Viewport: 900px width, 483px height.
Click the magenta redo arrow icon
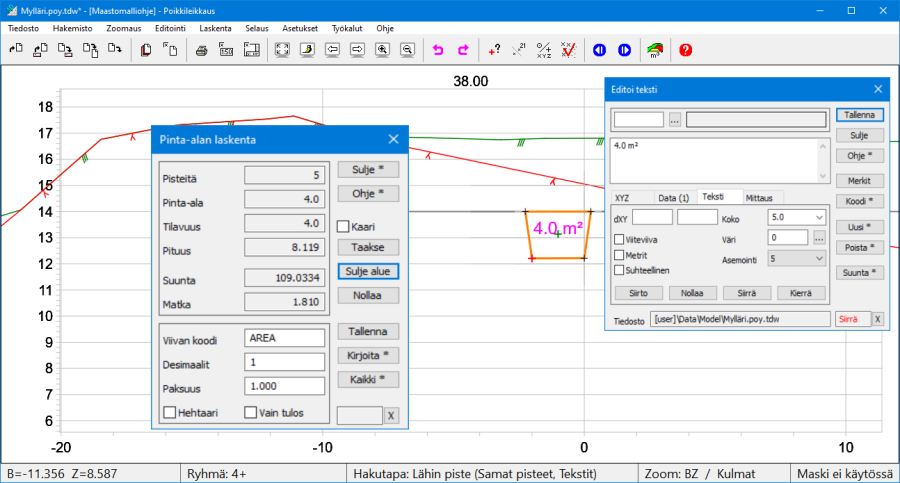click(463, 49)
